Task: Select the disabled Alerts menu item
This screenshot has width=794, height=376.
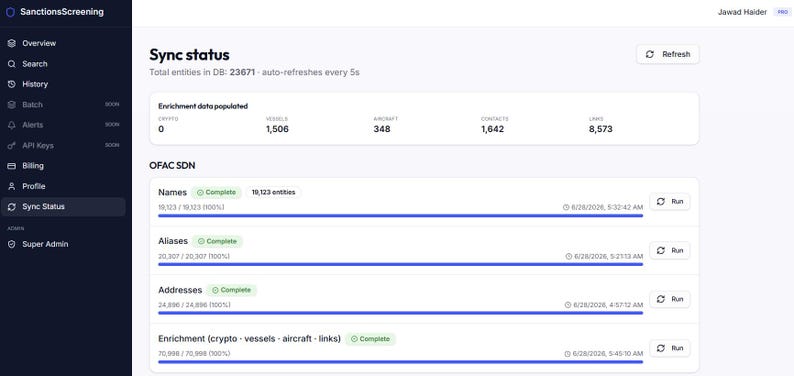Action: 63,125
